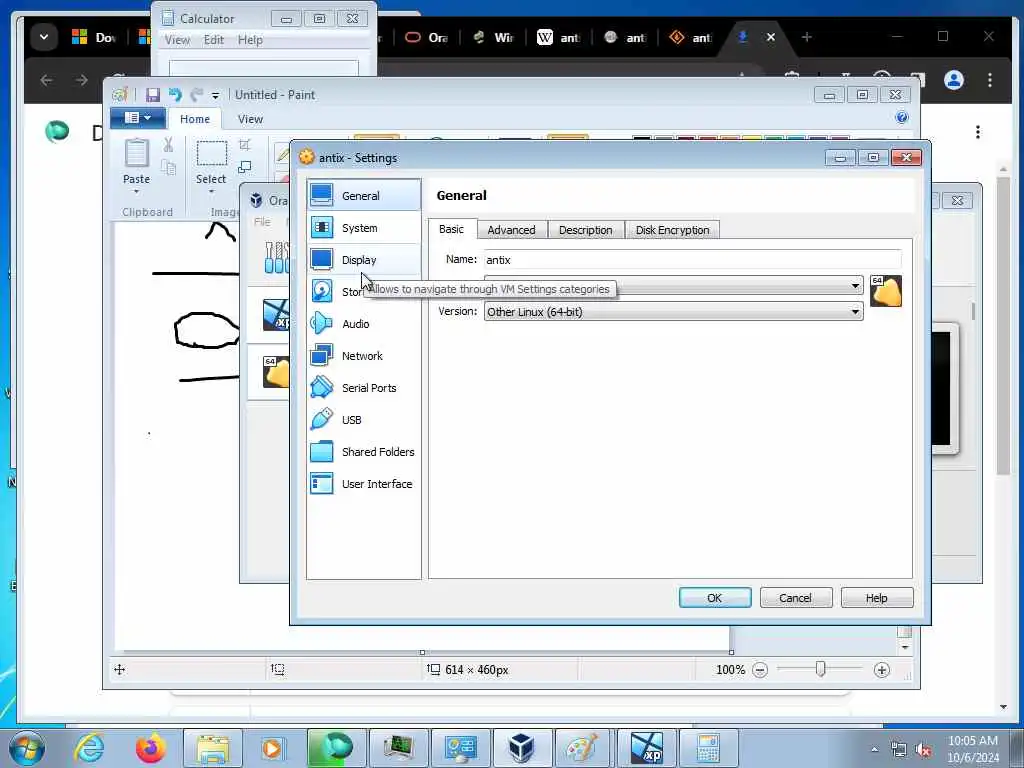Screen dimensions: 1024x768
Task: Open the User Interface settings category
Action: pos(364,483)
